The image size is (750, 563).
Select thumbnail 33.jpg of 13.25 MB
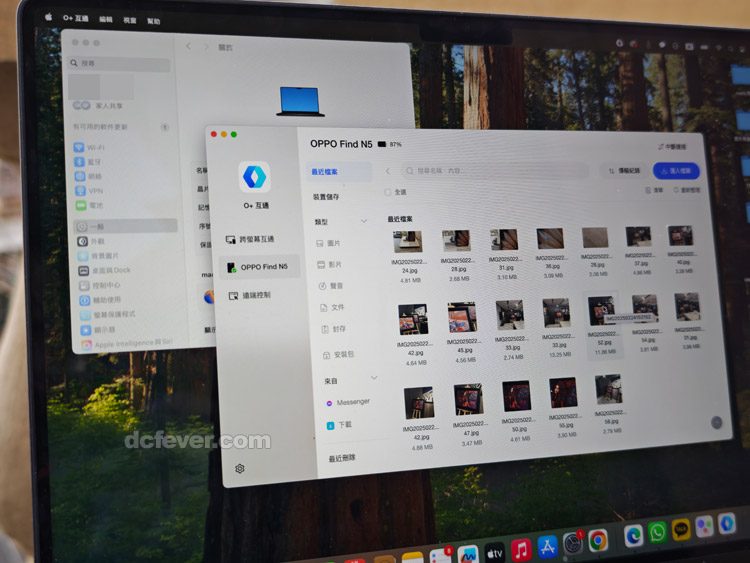(557, 313)
